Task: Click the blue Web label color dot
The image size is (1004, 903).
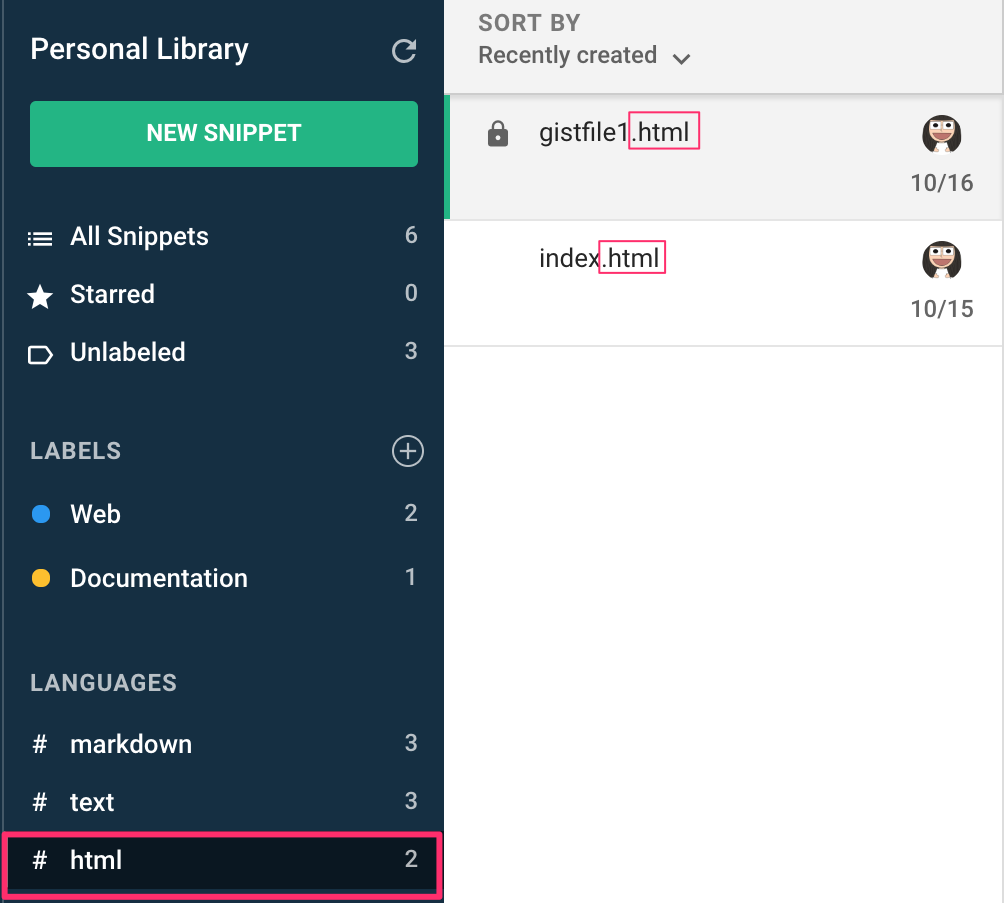Action: coord(41,515)
